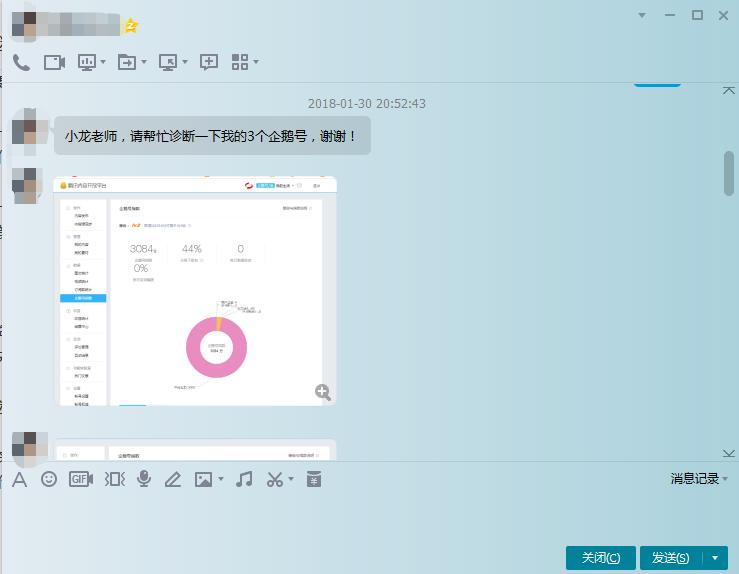Open the handwriting pen tool
739x574 pixels.
tap(172, 479)
